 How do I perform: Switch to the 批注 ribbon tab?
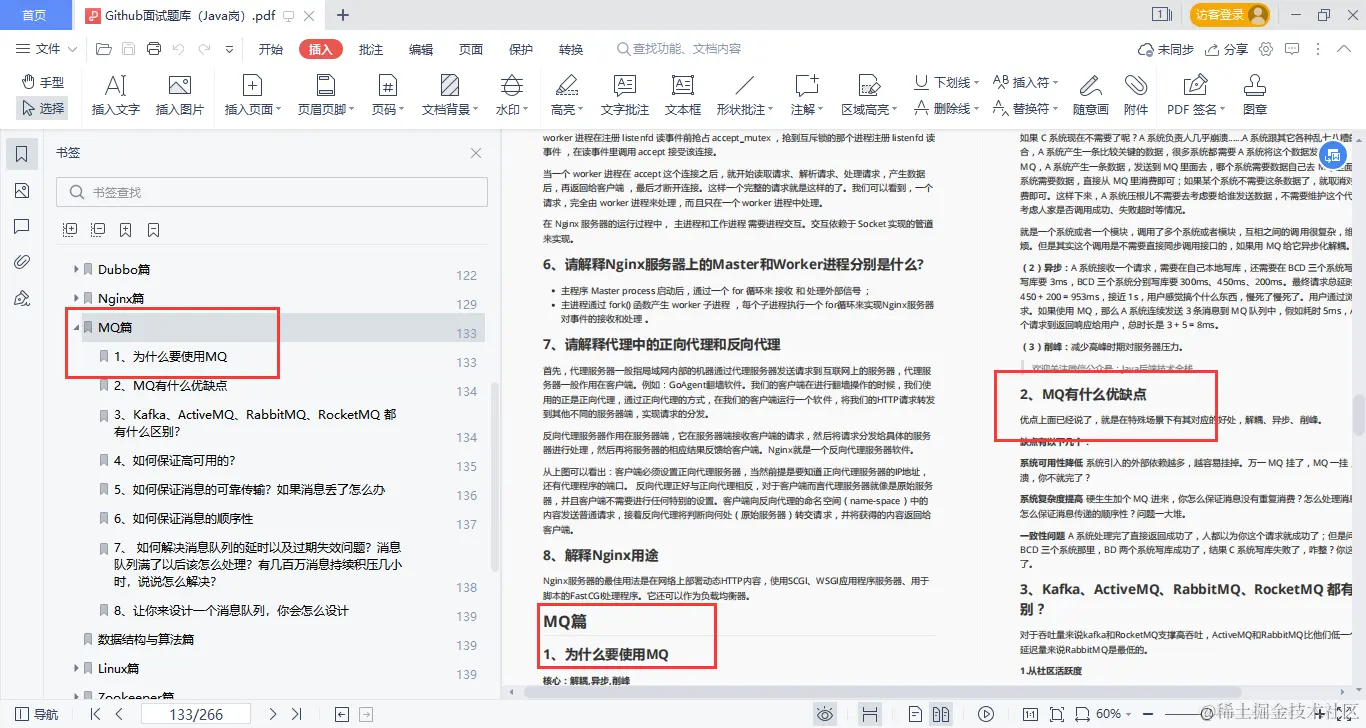pyautogui.click(x=371, y=47)
